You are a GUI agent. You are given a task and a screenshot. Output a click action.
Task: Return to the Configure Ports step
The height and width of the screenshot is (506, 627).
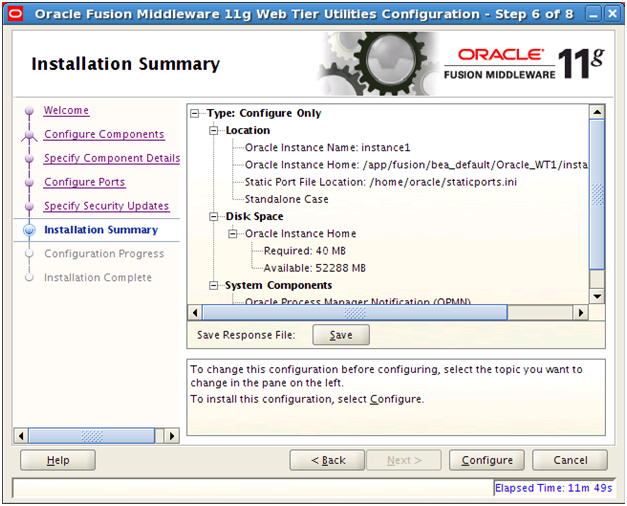click(x=85, y=182)
